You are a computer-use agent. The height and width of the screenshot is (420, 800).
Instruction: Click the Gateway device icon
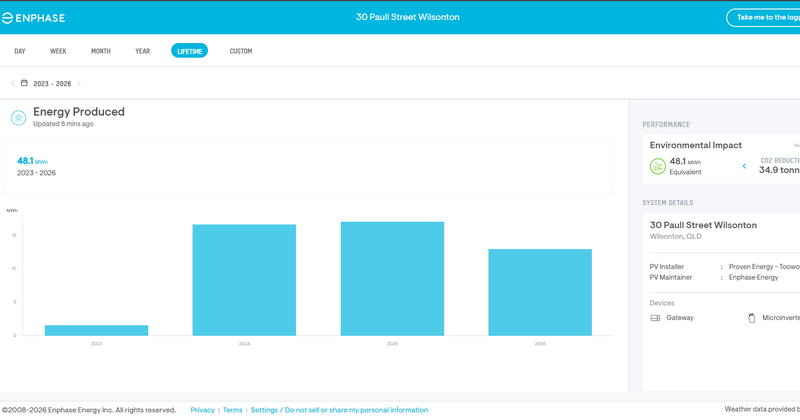coord(655,318)
